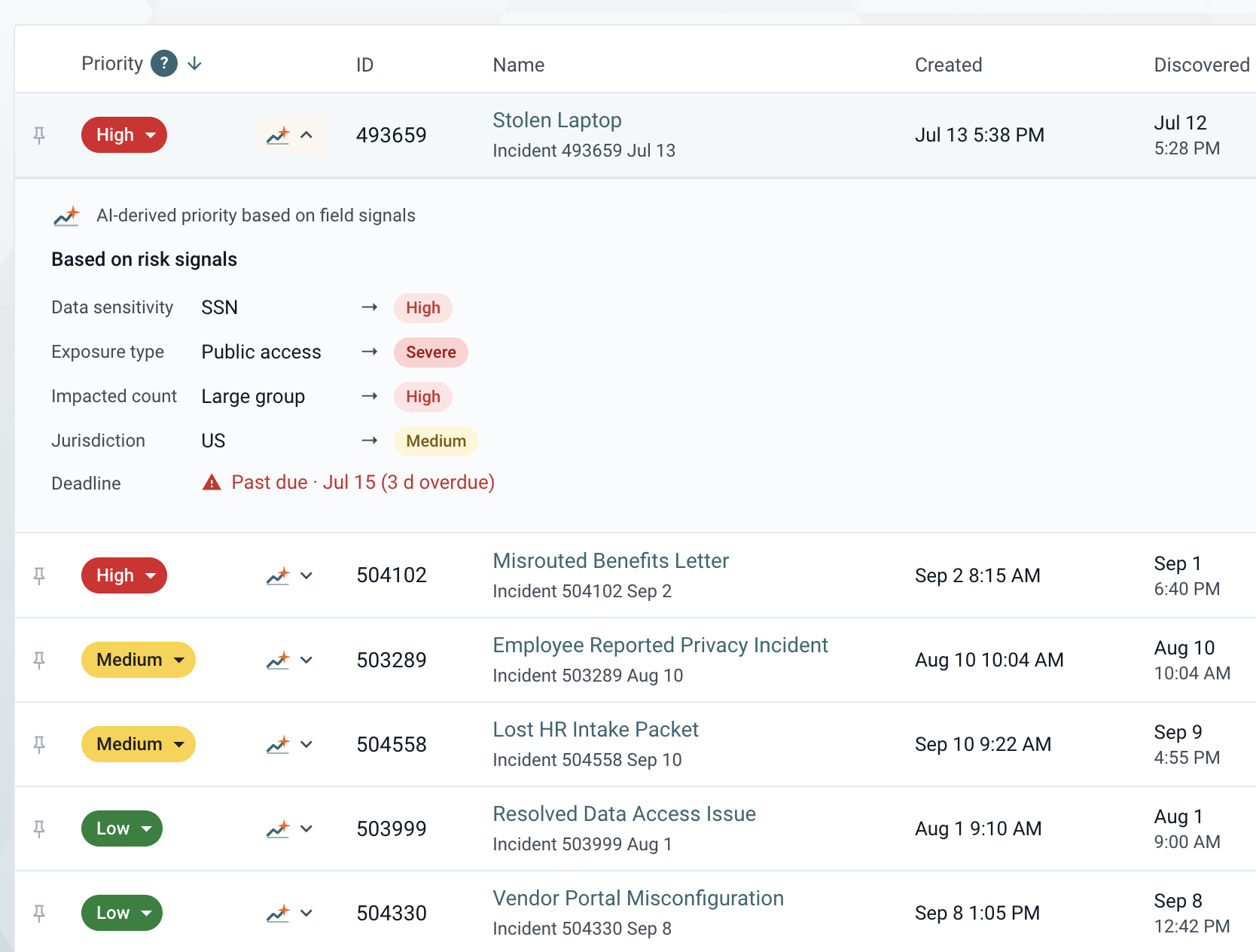The width and height of the screenshot is (1256, 952).
Task: Pin the Stolen Laptop incident row
Action: tap(39, 135)
